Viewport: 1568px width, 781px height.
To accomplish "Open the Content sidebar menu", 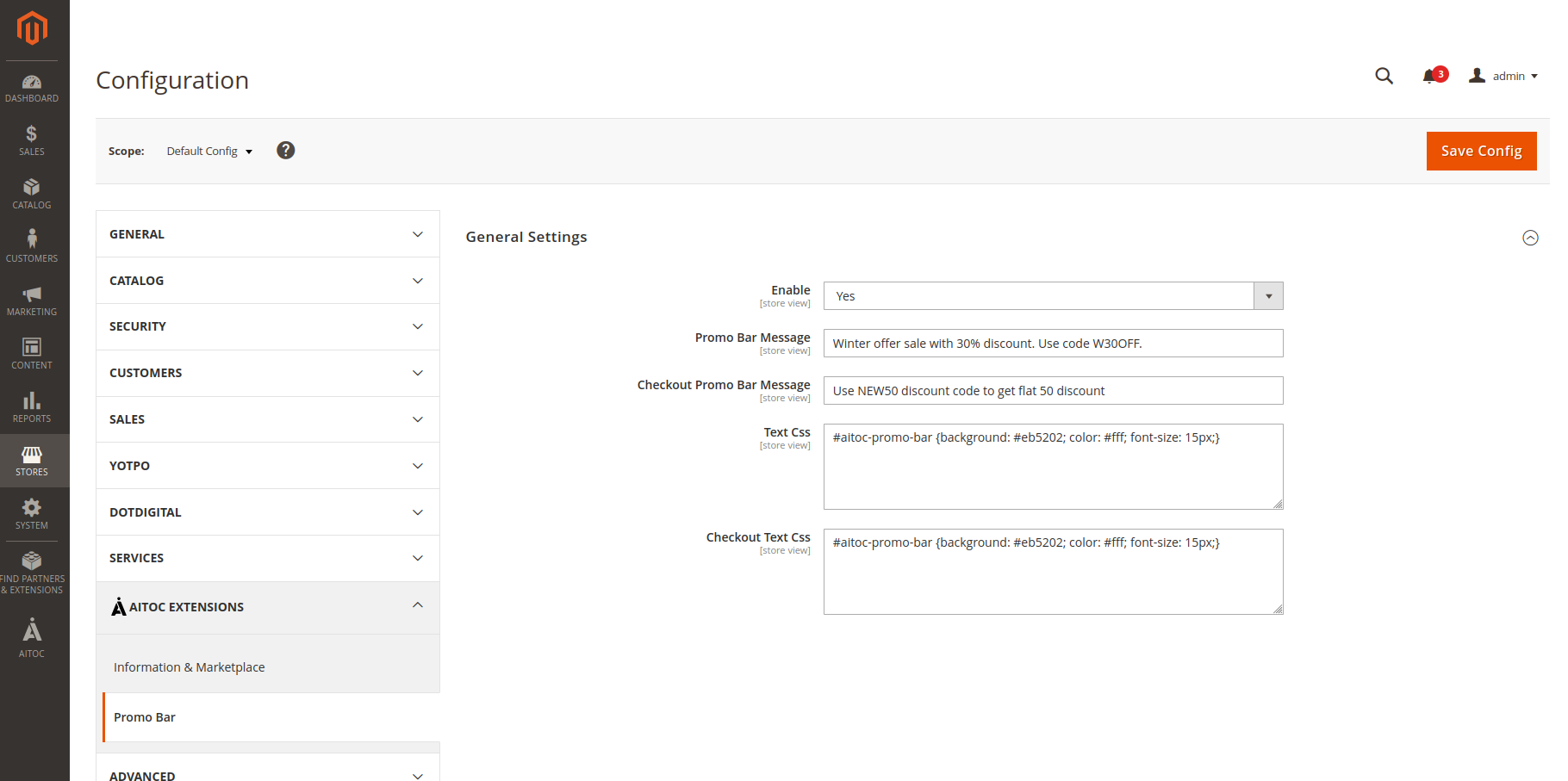I will [x=32, y=354].
